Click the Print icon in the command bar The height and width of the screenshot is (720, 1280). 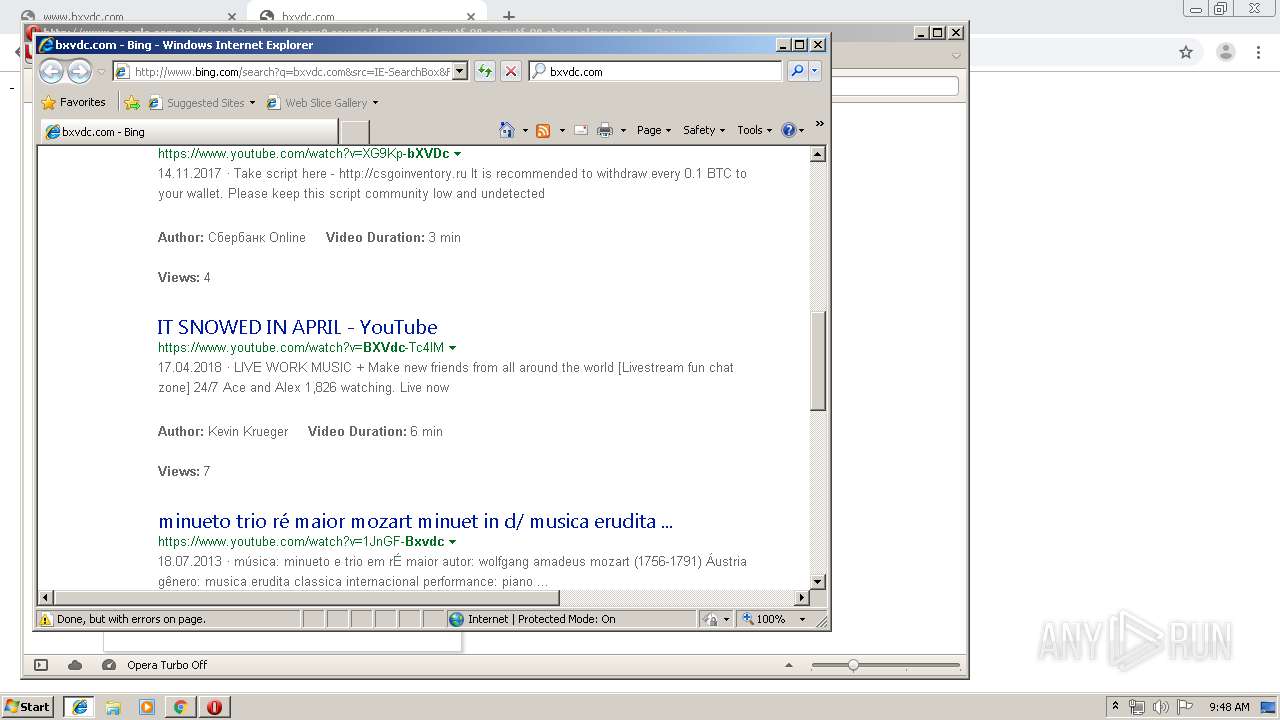pos(605,130)
